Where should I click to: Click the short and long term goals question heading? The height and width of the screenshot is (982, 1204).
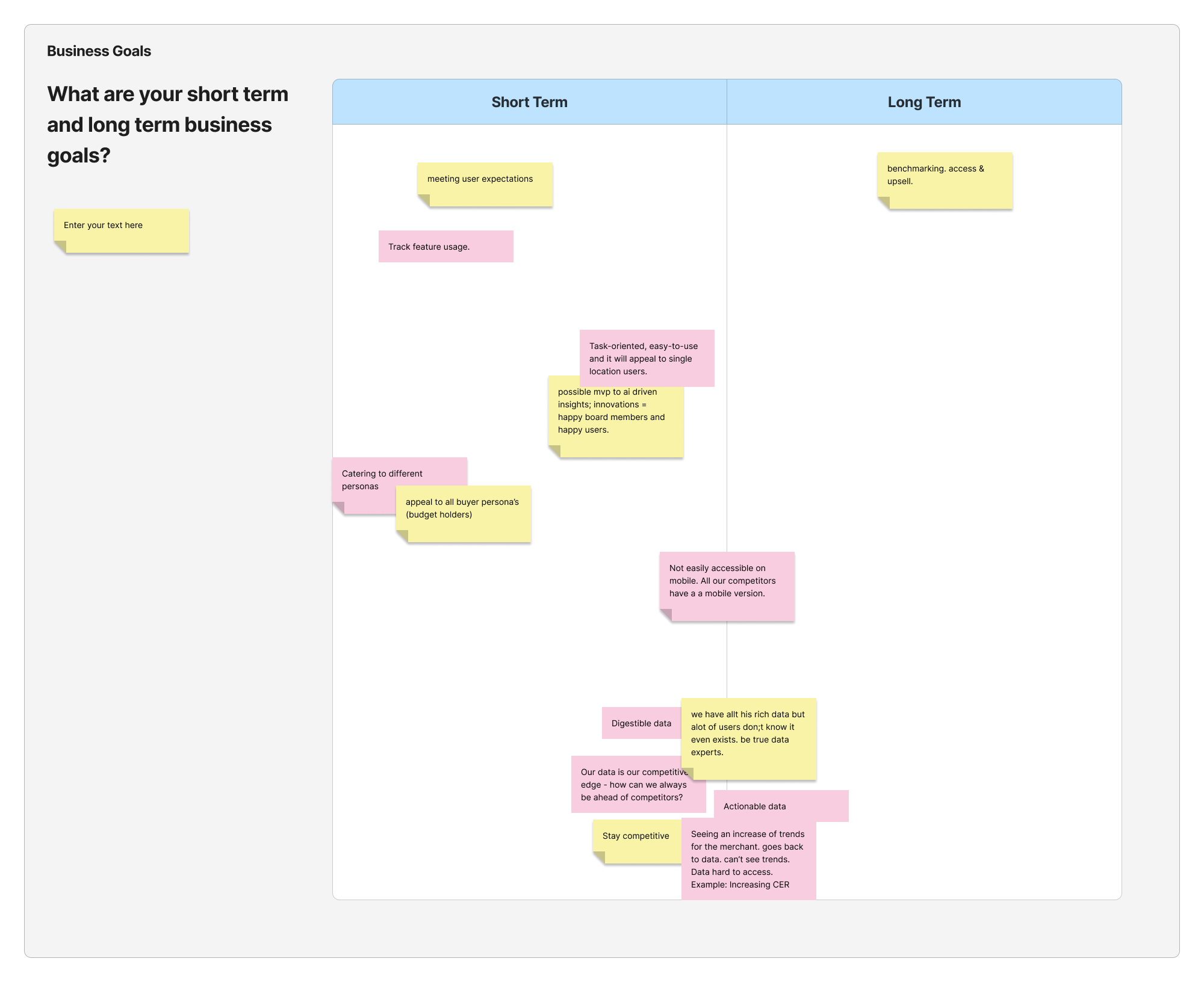168,125
